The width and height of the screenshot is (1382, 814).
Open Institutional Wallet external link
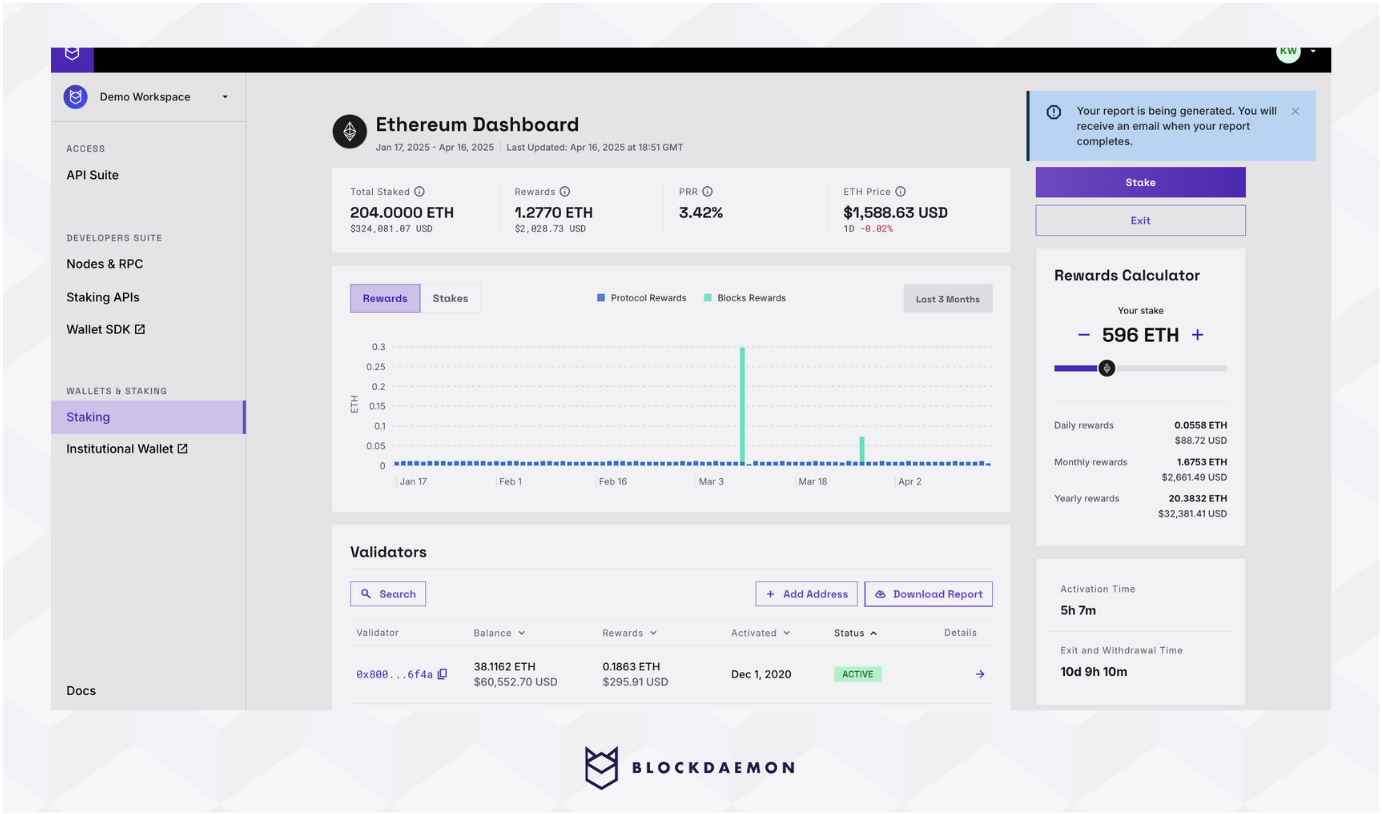coord(127,449)
